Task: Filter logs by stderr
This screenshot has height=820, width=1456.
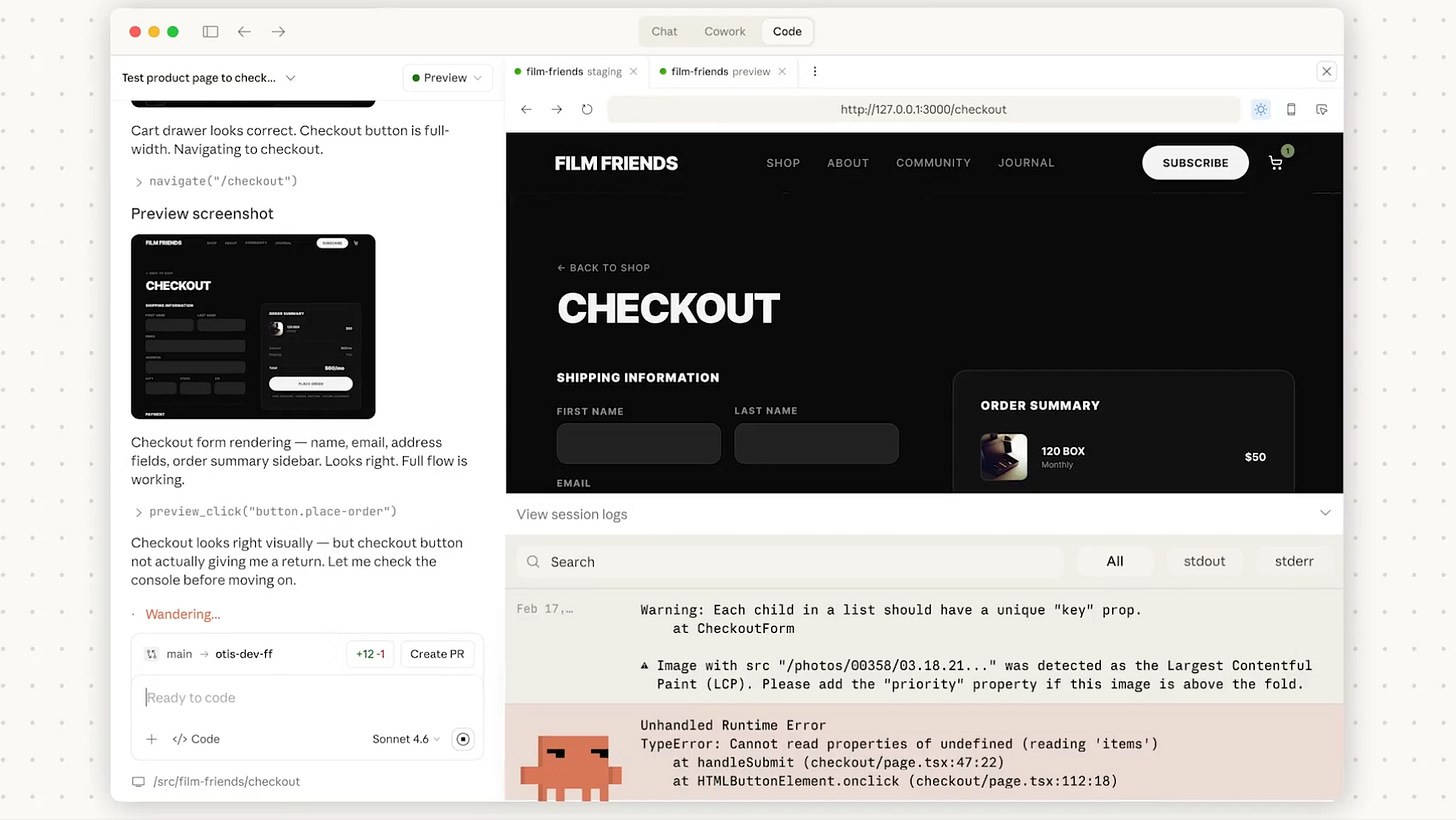Action: 1294,562
